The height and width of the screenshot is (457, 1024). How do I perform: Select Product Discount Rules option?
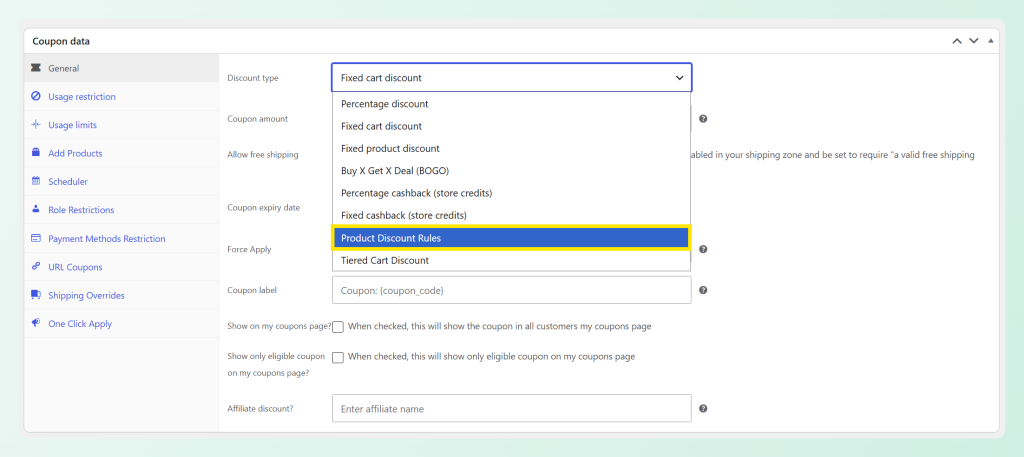511,238
